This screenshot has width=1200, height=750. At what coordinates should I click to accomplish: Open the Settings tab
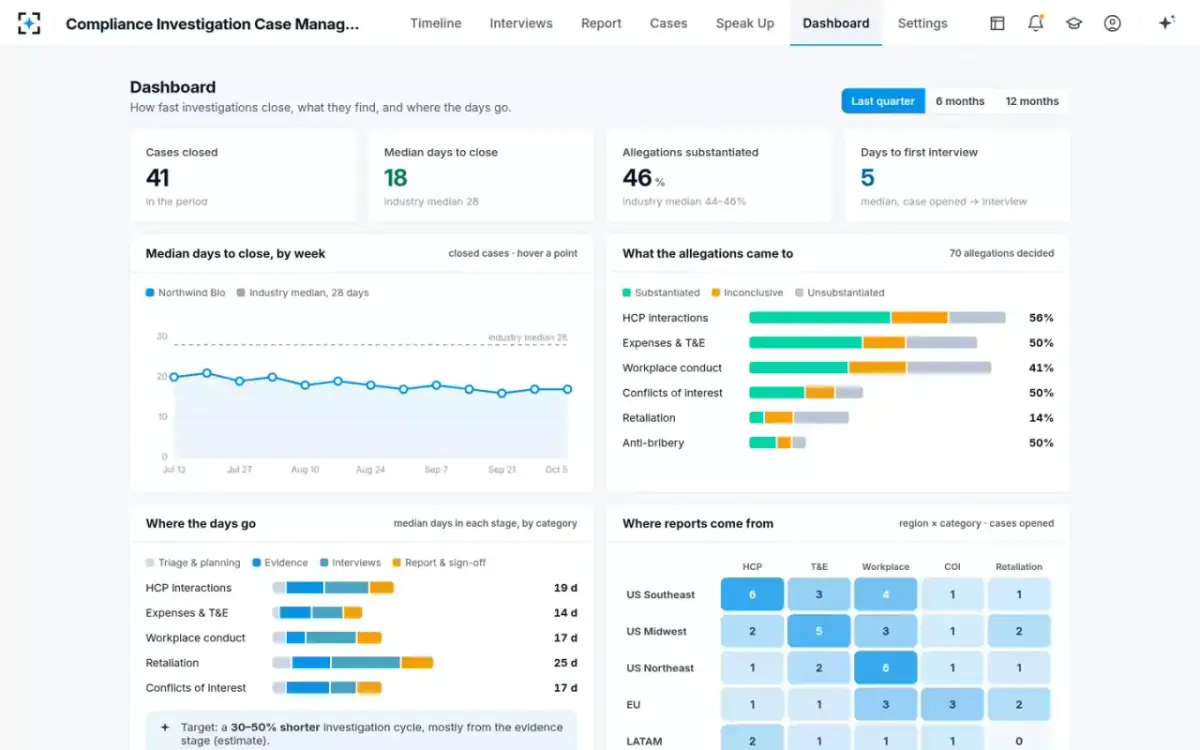tap(922, 23)
